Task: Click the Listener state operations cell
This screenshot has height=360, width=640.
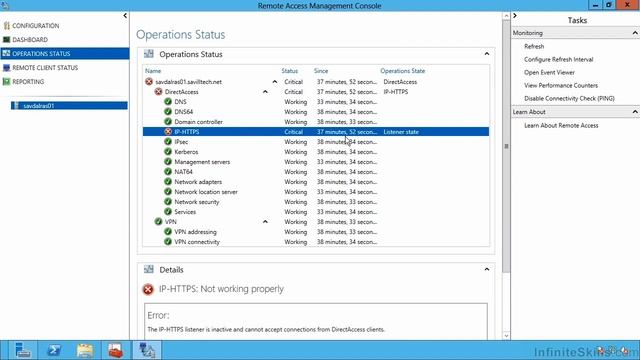Action: click(x=401, y=132)
